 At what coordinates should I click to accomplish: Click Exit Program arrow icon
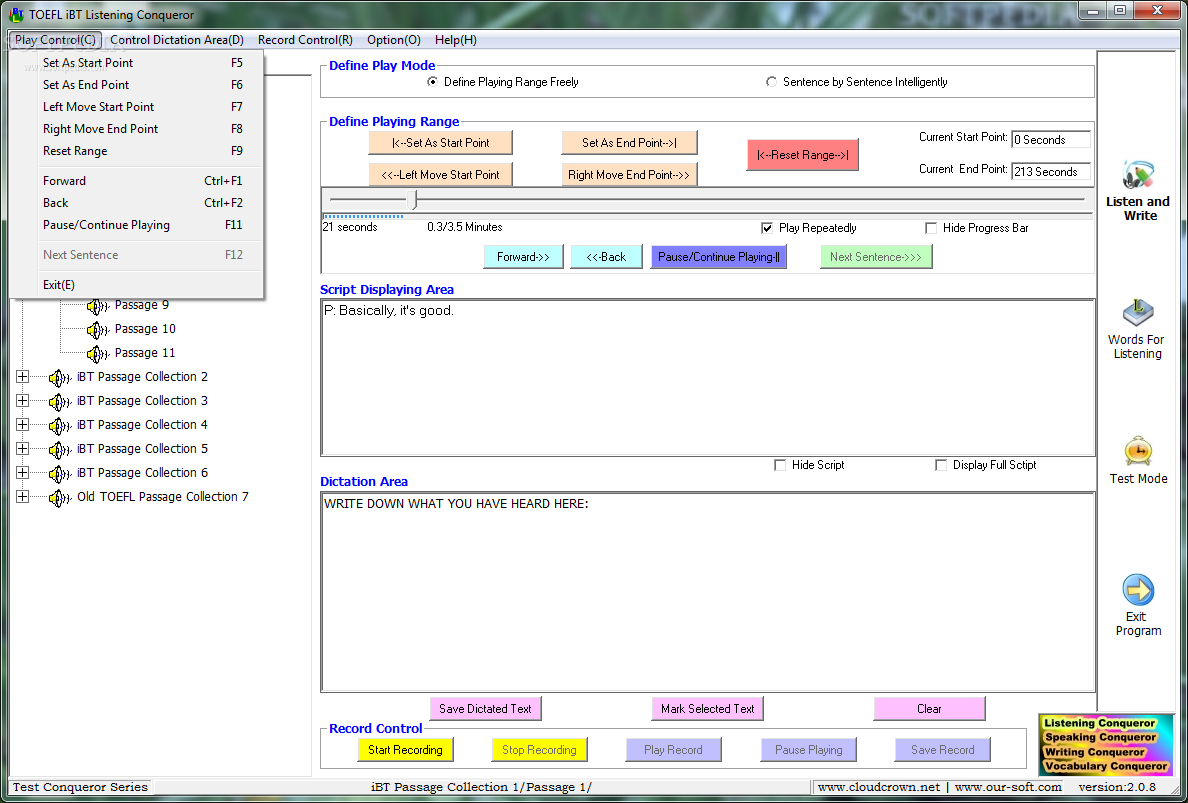[x=1137, y=590]
